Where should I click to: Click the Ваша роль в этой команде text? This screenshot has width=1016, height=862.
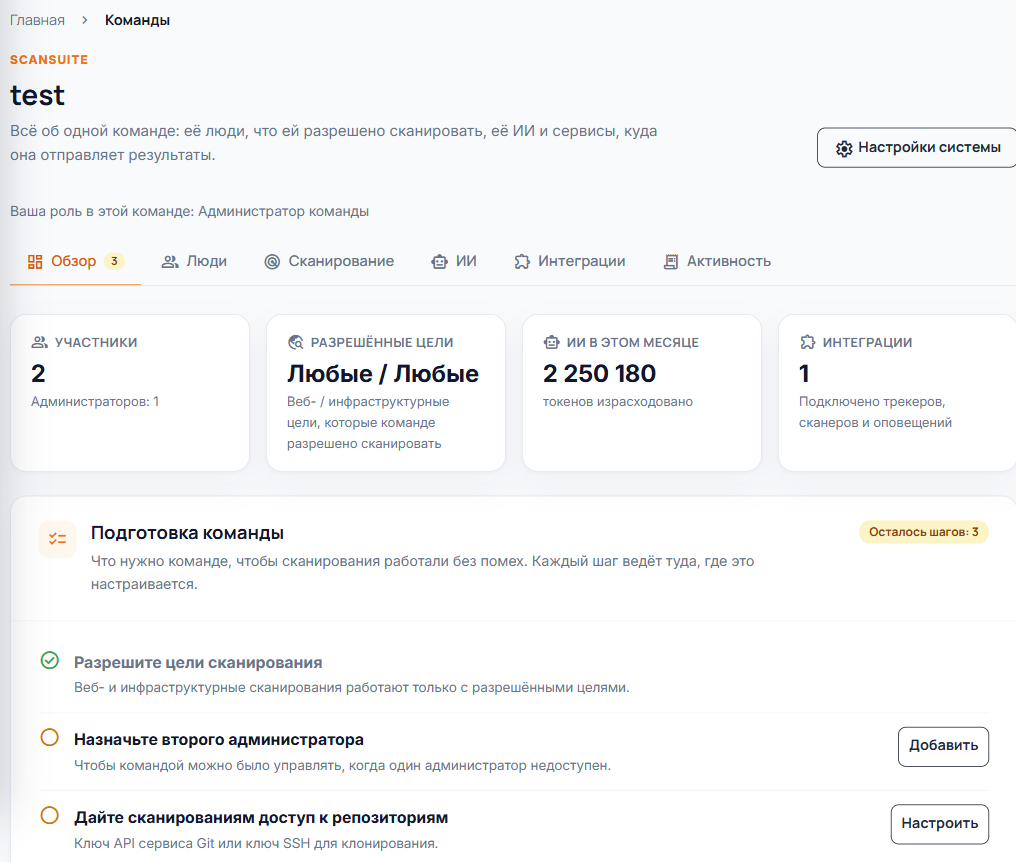pos(189,211)
